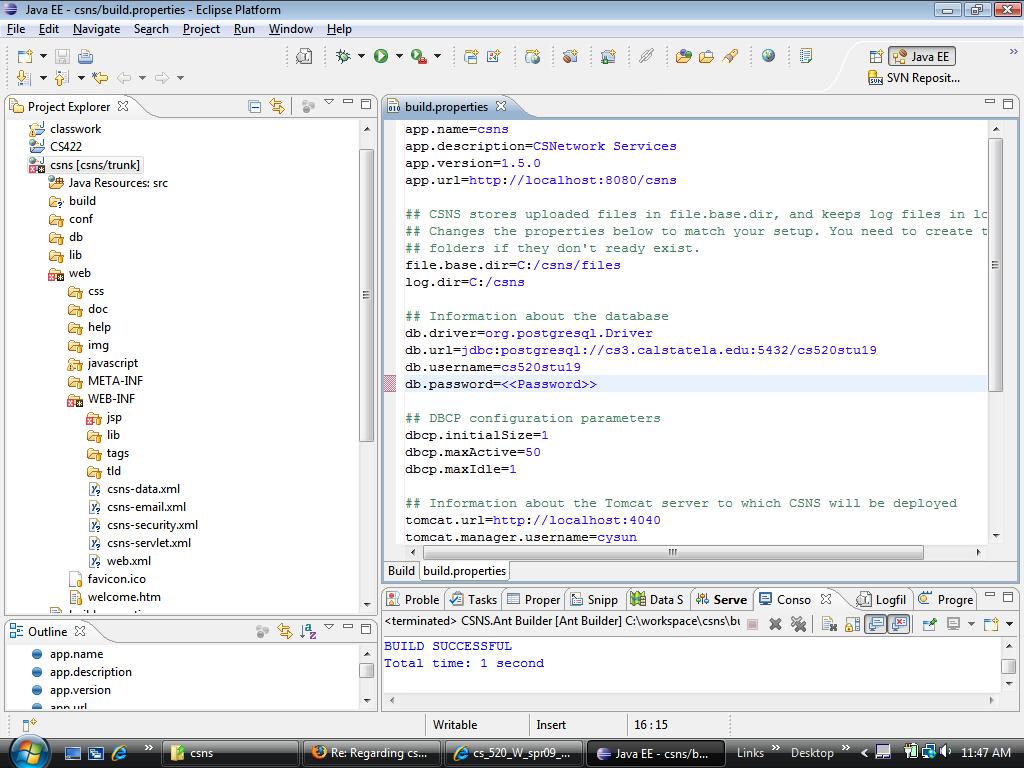Select csns-security.xml in the project tree
The width and height of the screenshot is (1024, 768).
pyautogui.click(x=152, y=525)
